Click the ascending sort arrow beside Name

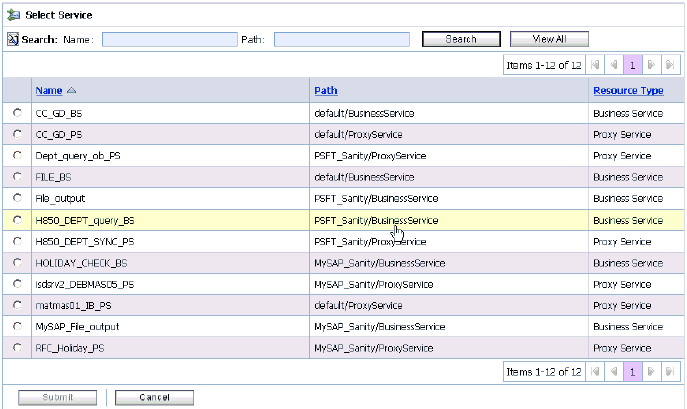[71, 90]
